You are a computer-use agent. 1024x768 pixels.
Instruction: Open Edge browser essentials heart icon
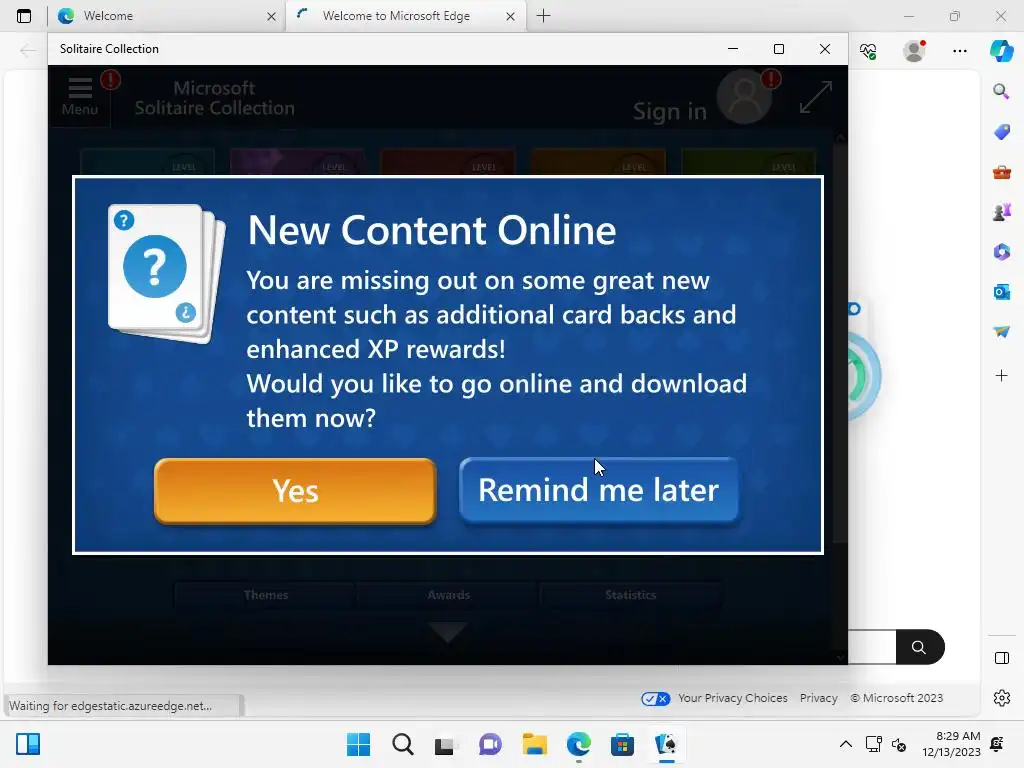(x=868, y=51)
